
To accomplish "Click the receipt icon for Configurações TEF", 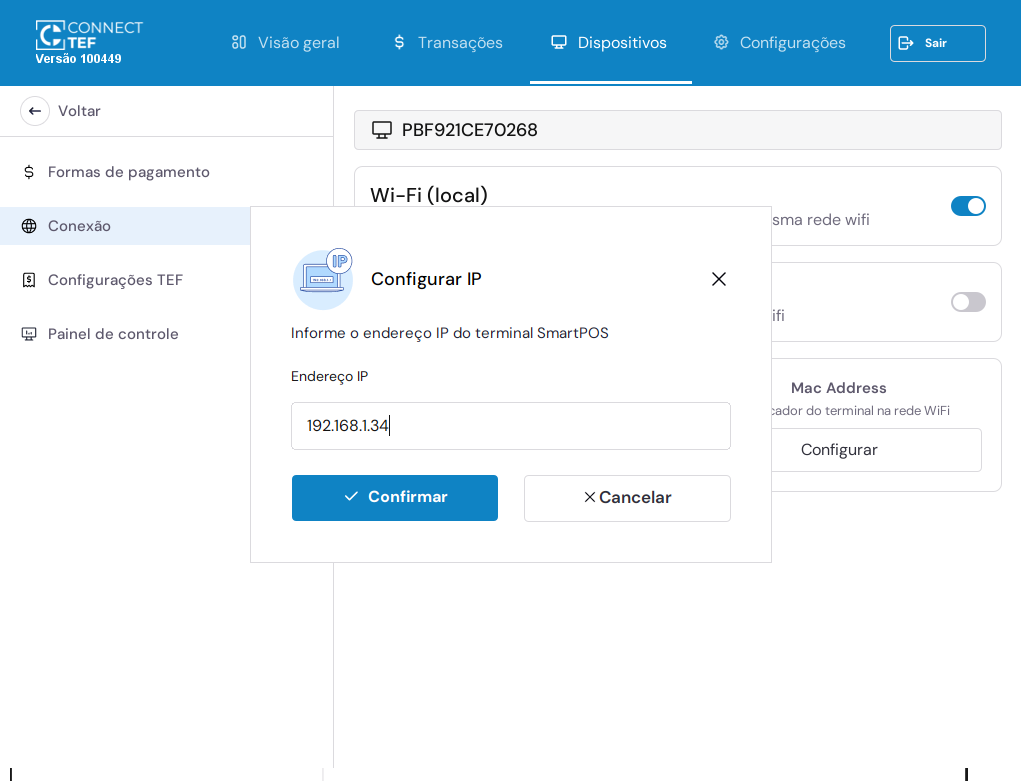I will pos(29,280).
